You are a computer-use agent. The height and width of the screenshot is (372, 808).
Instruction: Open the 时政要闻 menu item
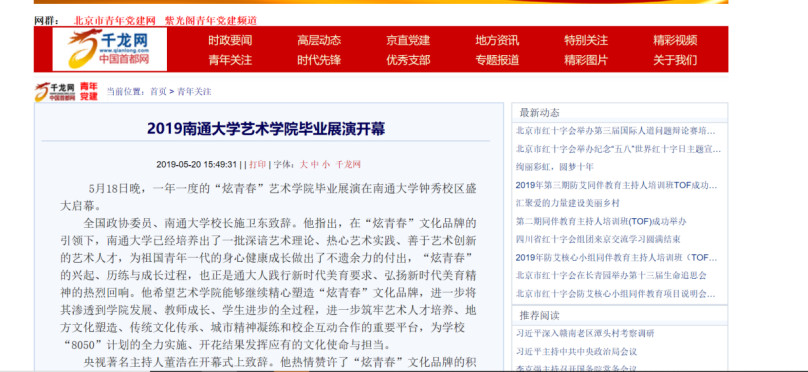tap(230, 40)
